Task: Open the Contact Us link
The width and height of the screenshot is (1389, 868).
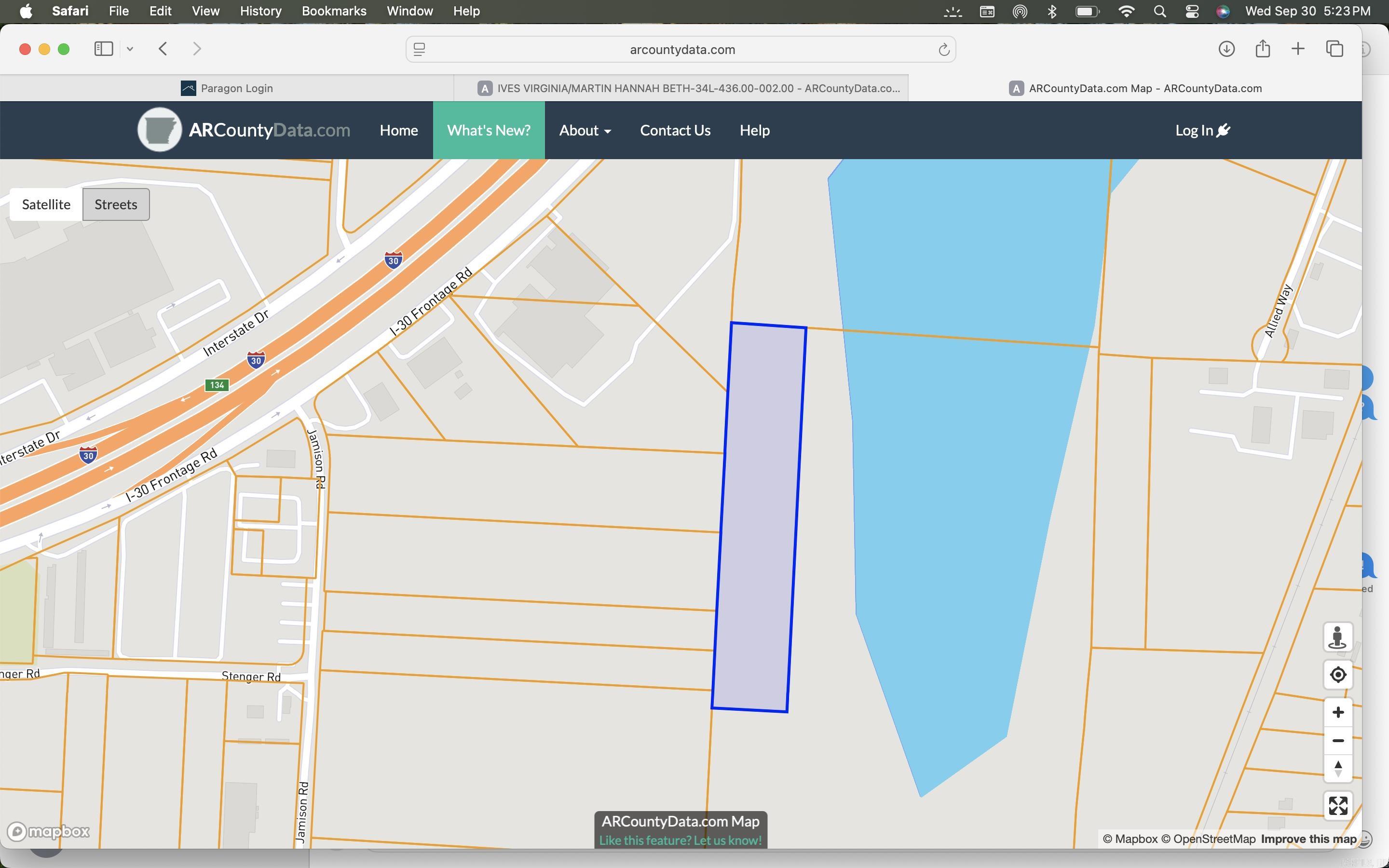Action: (x=675, y=130)
